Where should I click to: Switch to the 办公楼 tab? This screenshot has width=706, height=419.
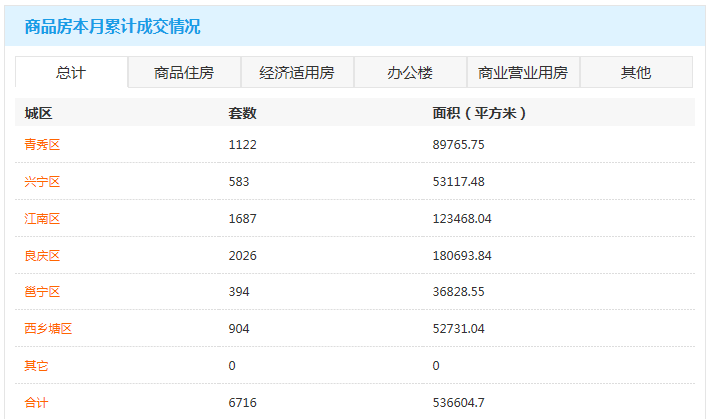(x=410, y=72)
